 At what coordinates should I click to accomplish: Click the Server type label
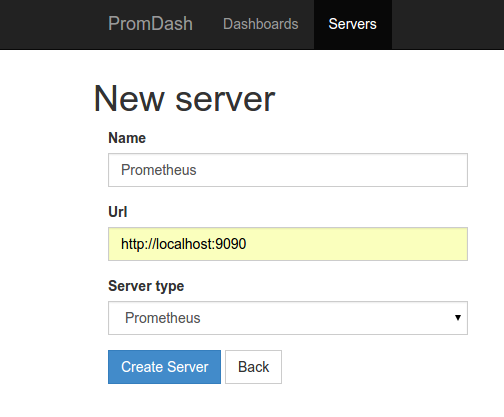146,286
